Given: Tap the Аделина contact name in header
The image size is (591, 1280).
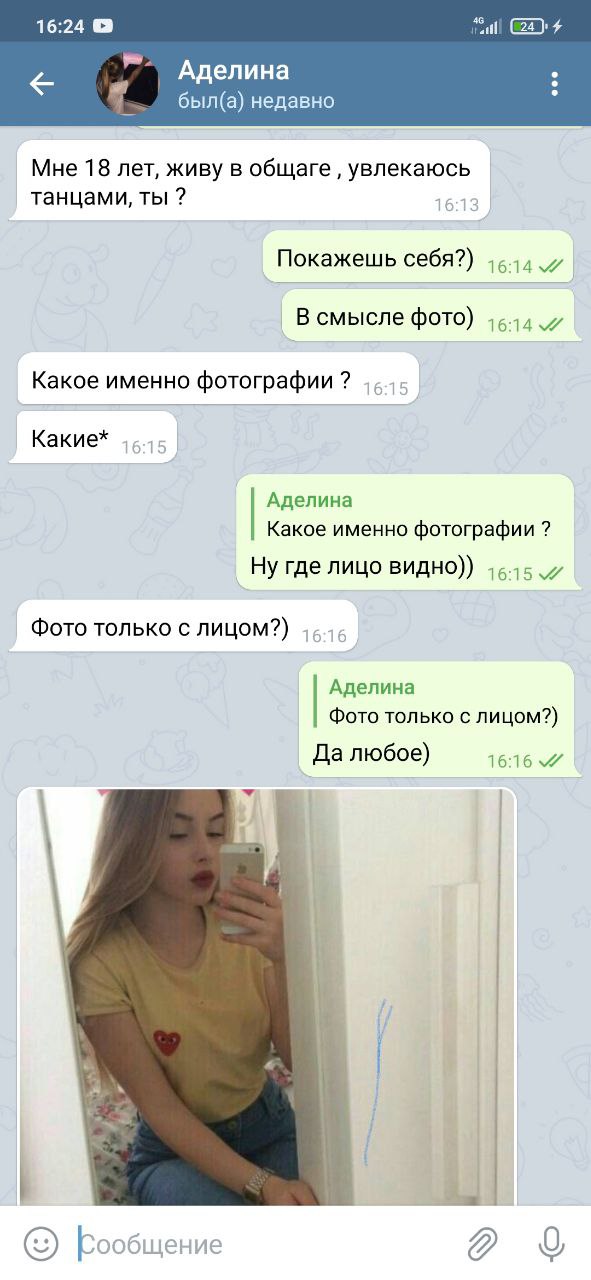Looking at the screenshot, I should [234, 70].
